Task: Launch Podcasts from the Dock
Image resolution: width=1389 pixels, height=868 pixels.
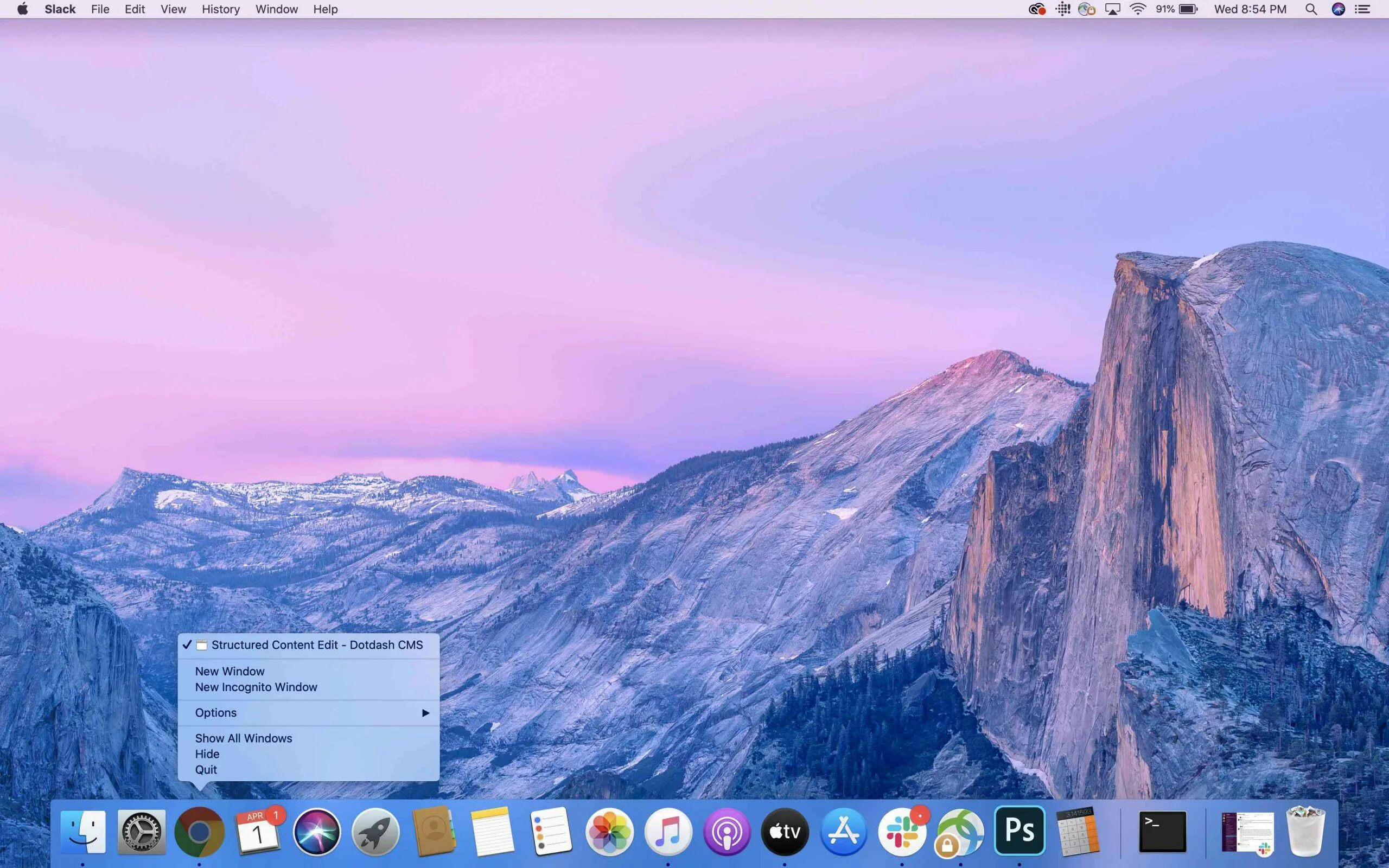Action: (x=727, y=831)
